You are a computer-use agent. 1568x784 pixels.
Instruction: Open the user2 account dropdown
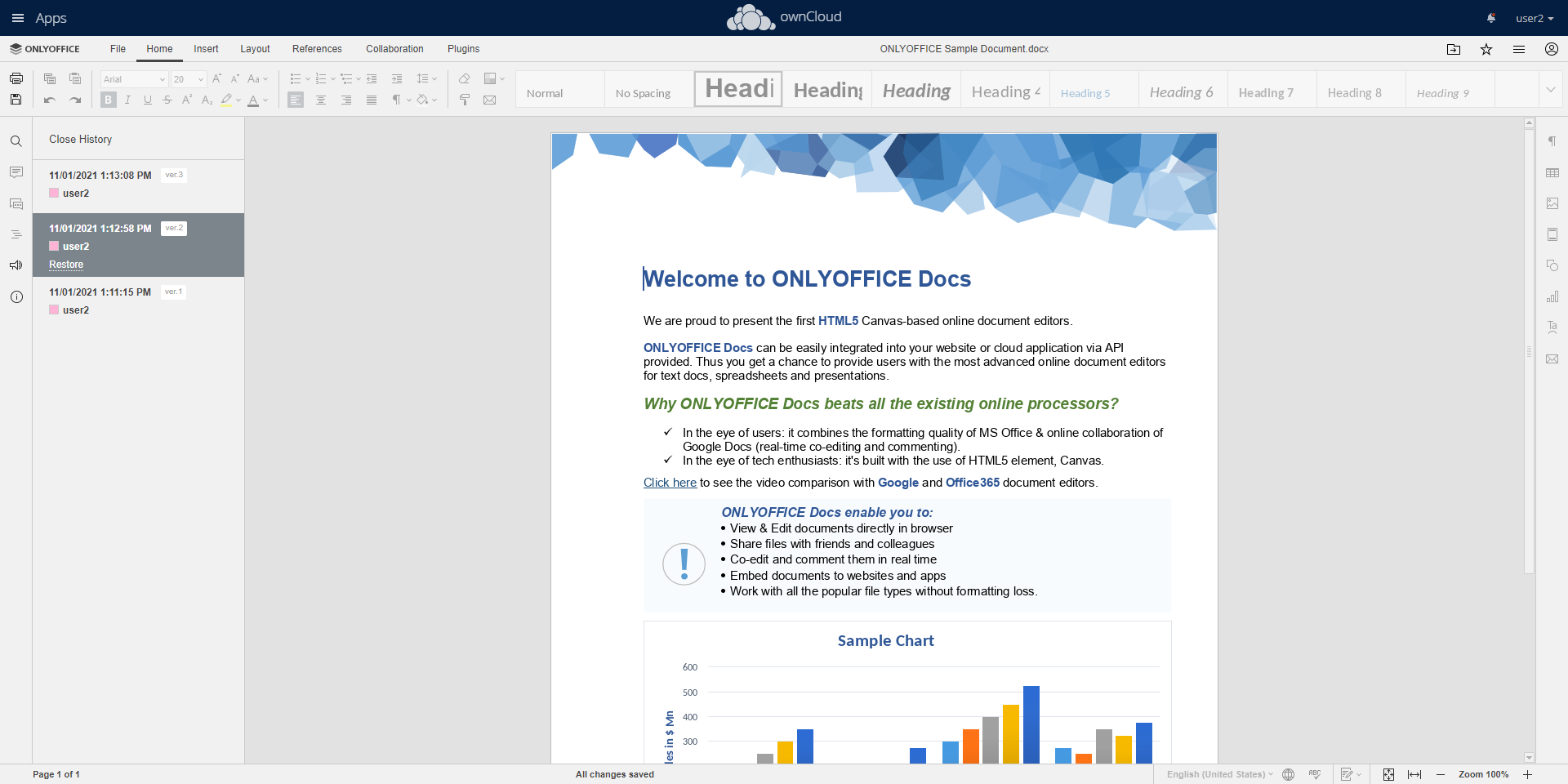pos(1535,18)
